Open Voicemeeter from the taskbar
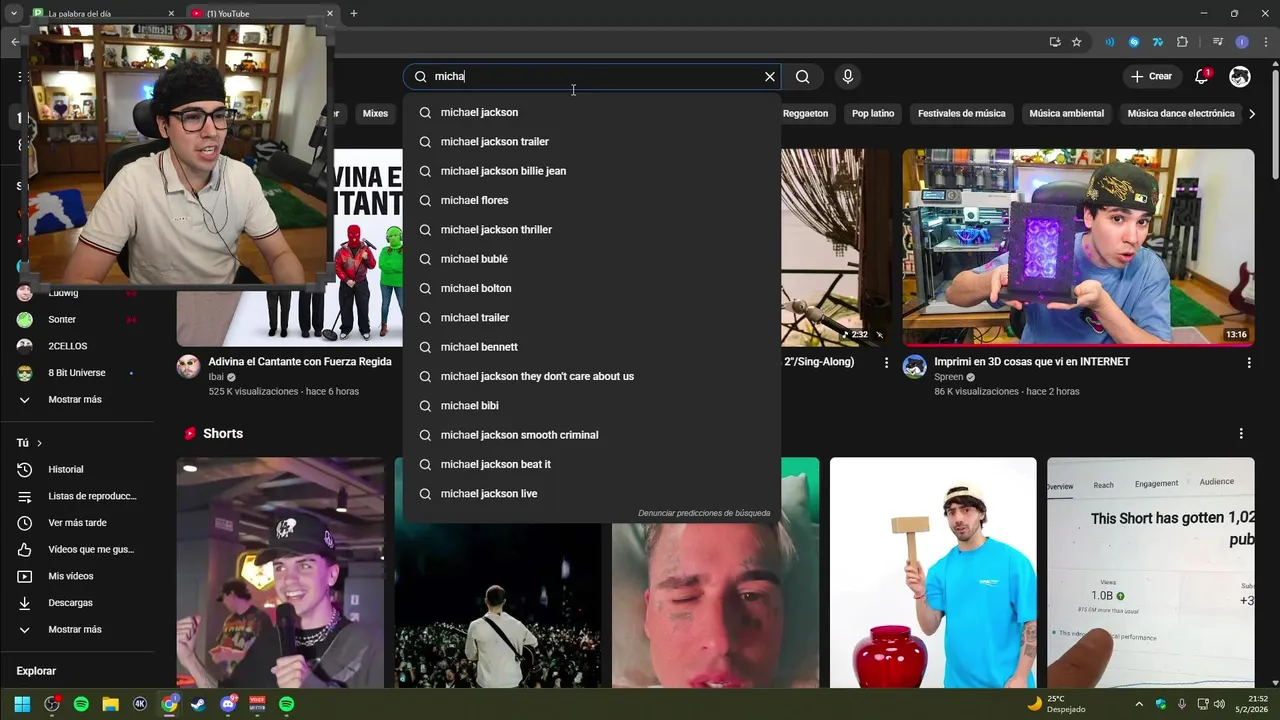Screen dimensions: 1280x720 (x=257, y=704)
